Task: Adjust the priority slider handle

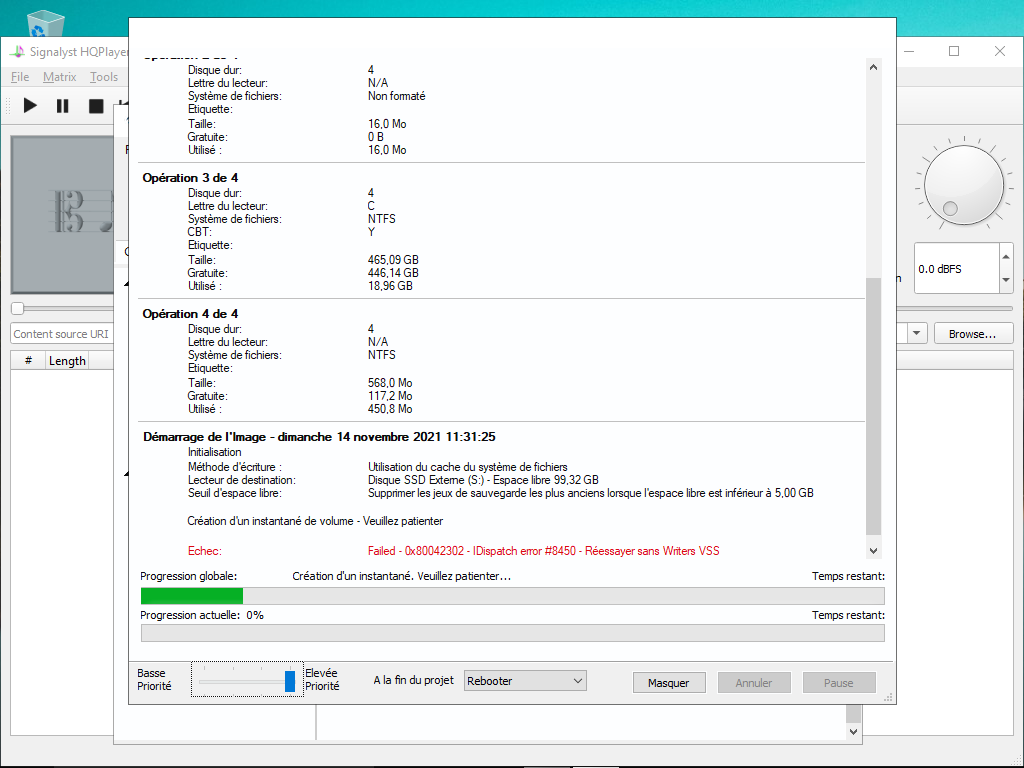Action: tap(290, 681)
